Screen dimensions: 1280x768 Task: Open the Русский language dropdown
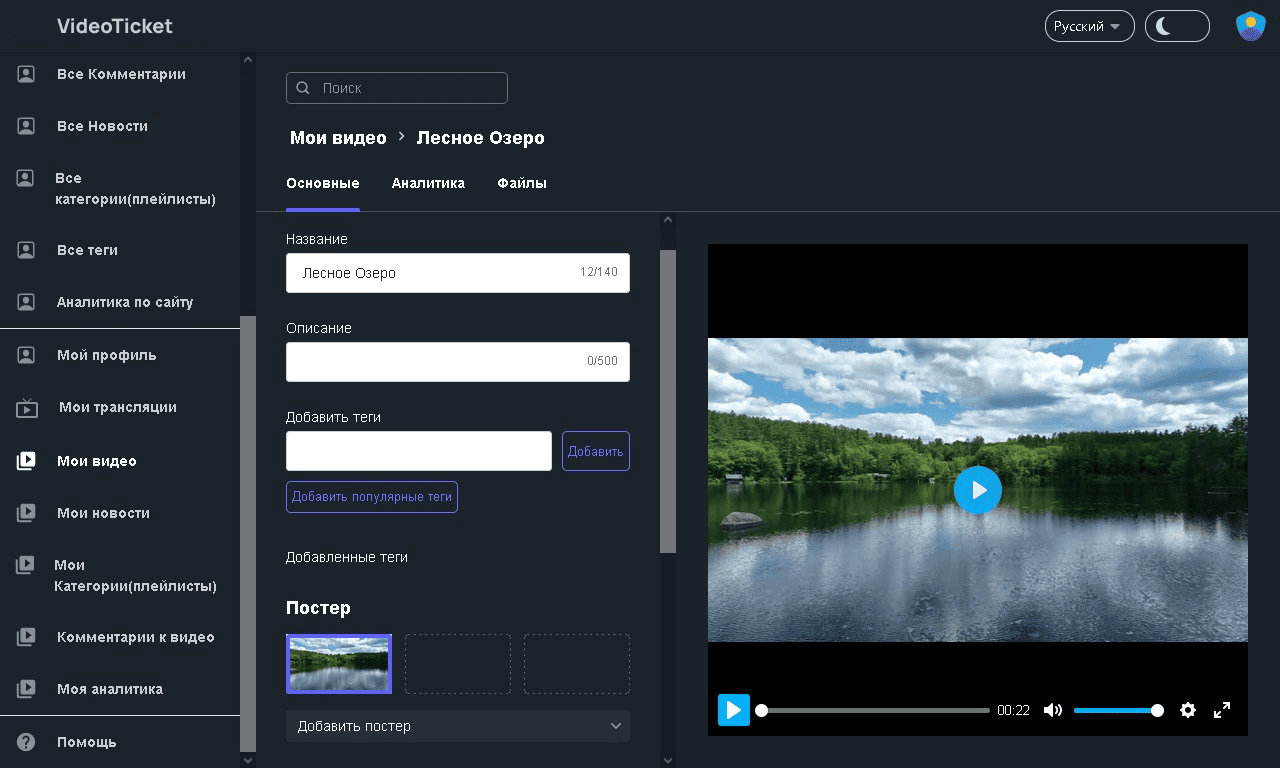(x=1089, y=26)
